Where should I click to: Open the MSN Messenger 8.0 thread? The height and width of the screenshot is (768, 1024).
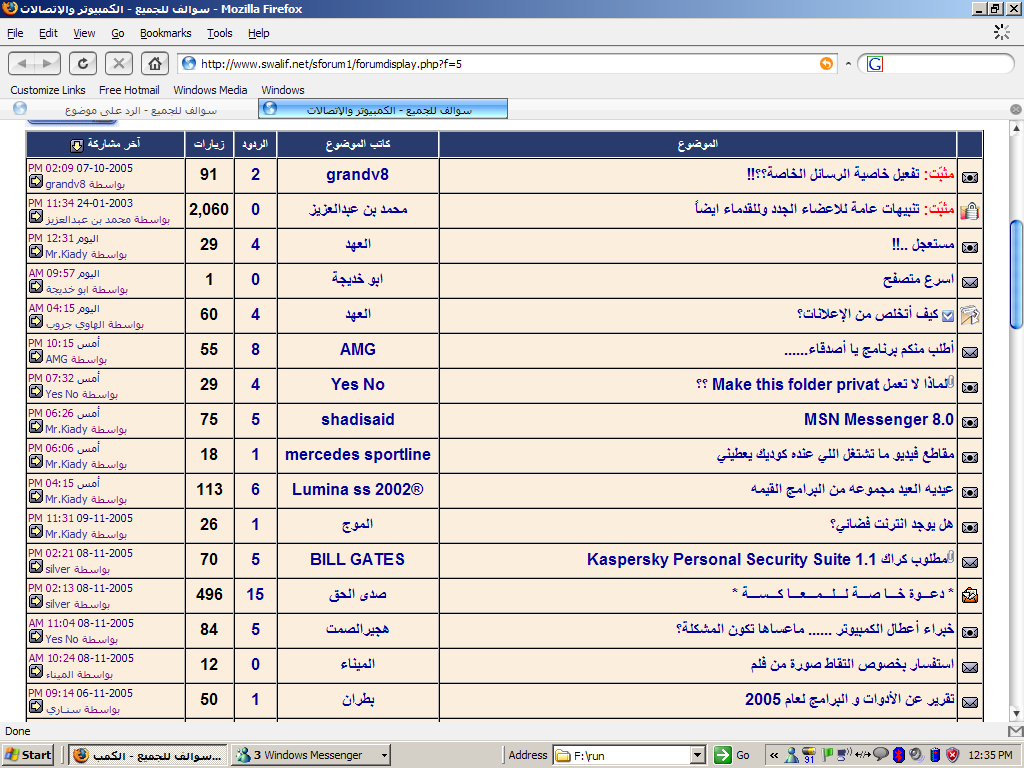pos(878,420)
